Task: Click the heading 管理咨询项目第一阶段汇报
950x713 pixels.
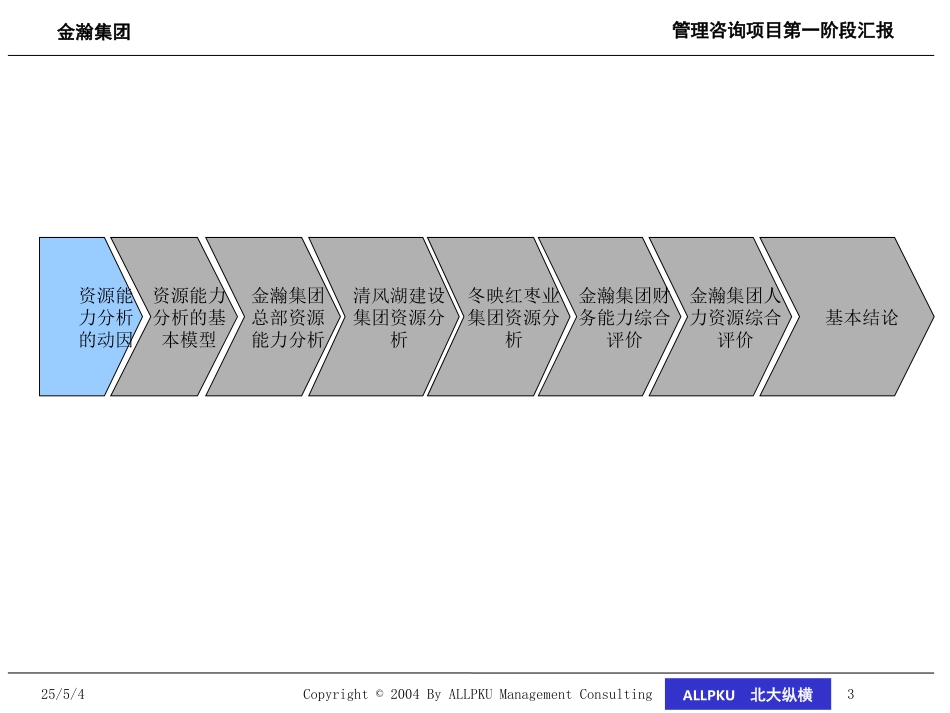Action: click(783, 30)
